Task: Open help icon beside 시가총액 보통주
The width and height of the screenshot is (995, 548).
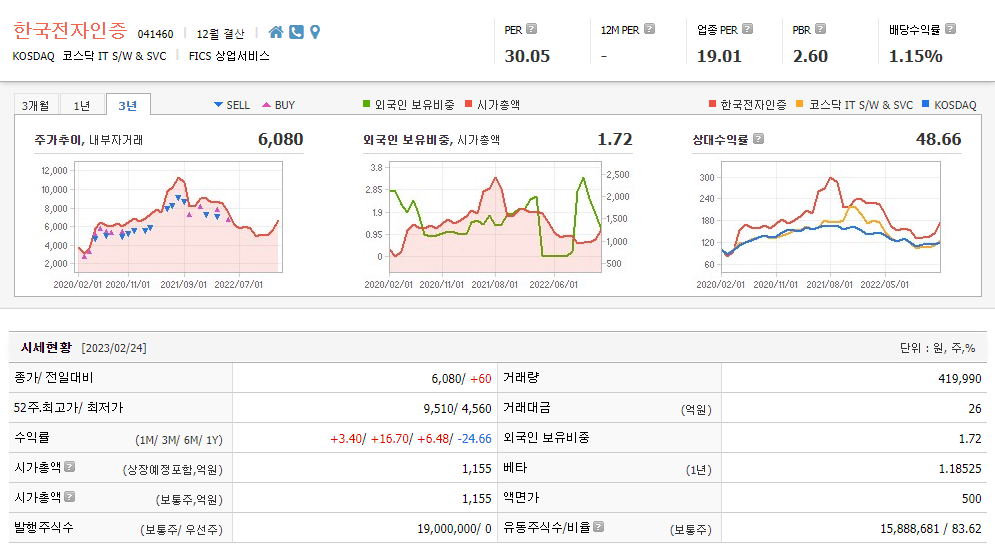Action: click(x=70, y=497)
